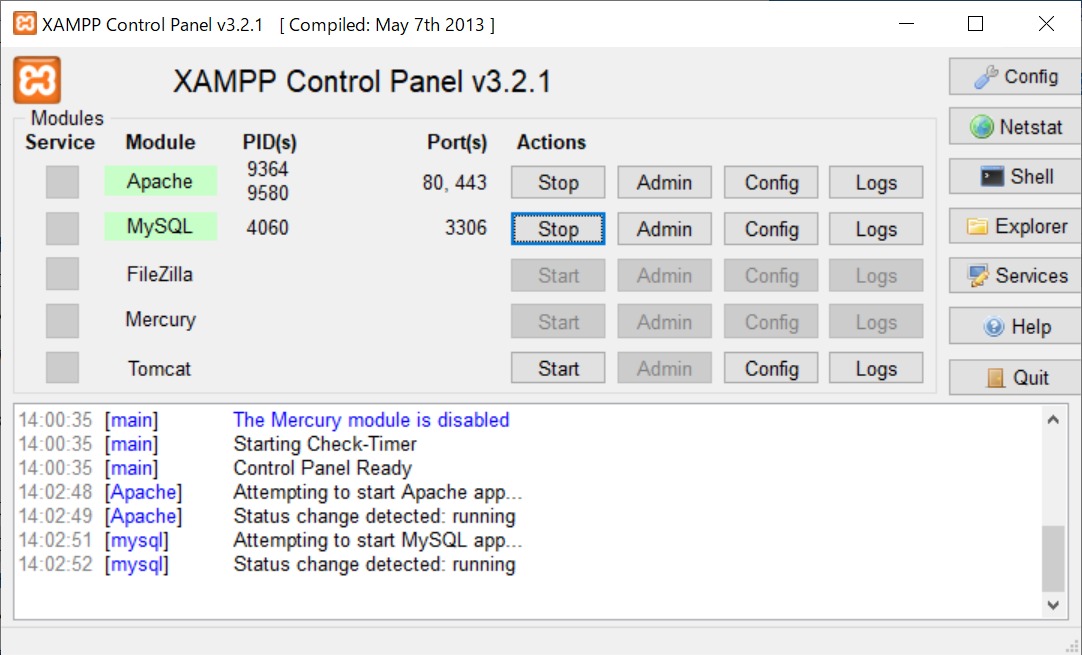Open Apache Config menu
The image size is (1082, 655).
(771, 183)
